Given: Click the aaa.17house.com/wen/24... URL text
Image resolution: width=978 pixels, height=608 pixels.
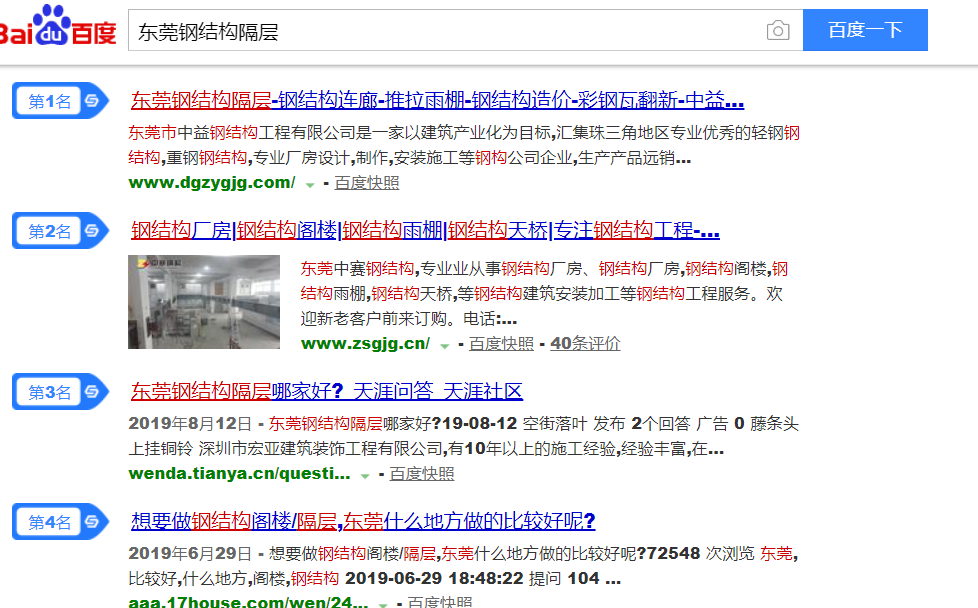Looking at the screenshot, I should [x=248, y=602].
